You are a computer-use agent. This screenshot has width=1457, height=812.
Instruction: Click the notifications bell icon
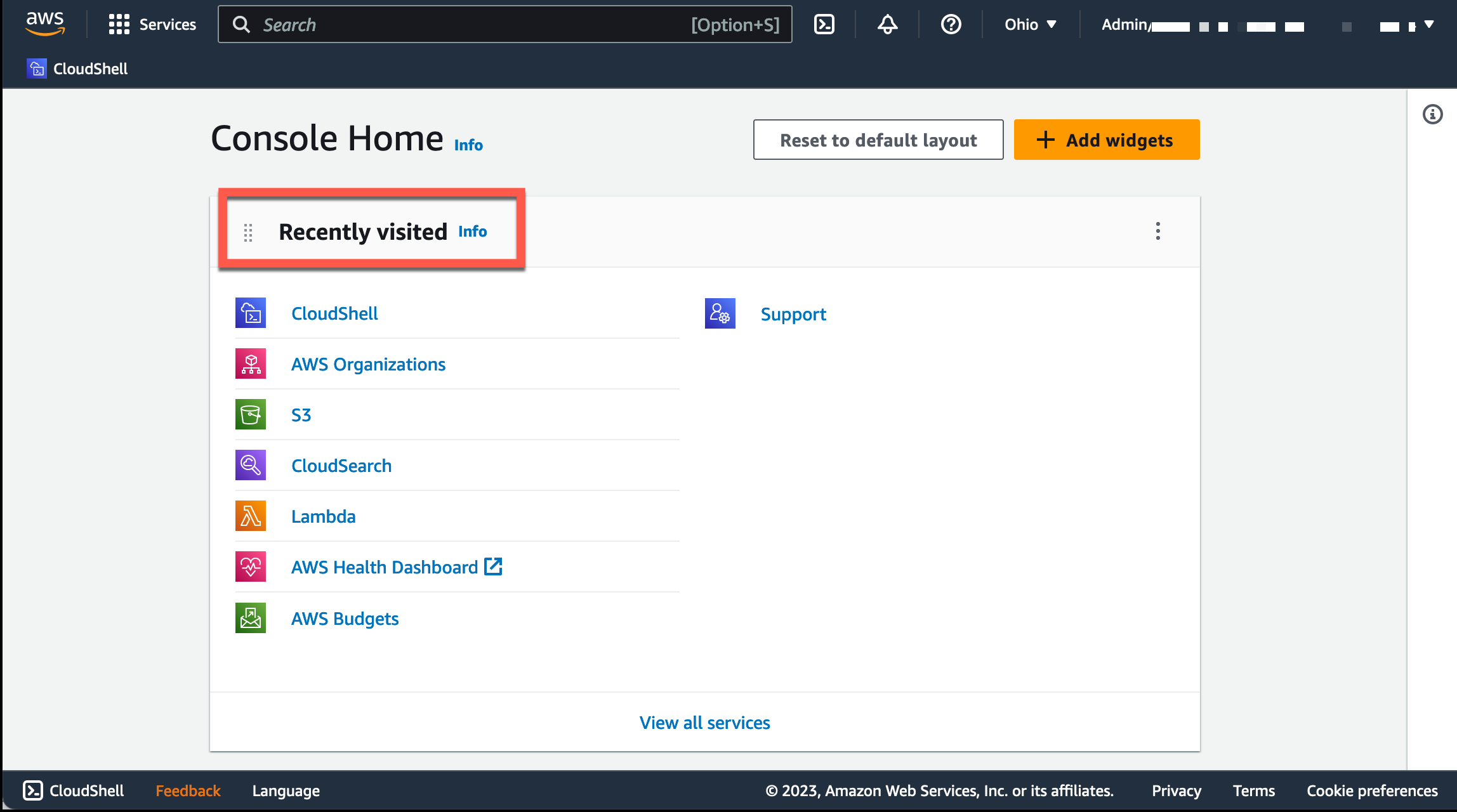(888, 25)
